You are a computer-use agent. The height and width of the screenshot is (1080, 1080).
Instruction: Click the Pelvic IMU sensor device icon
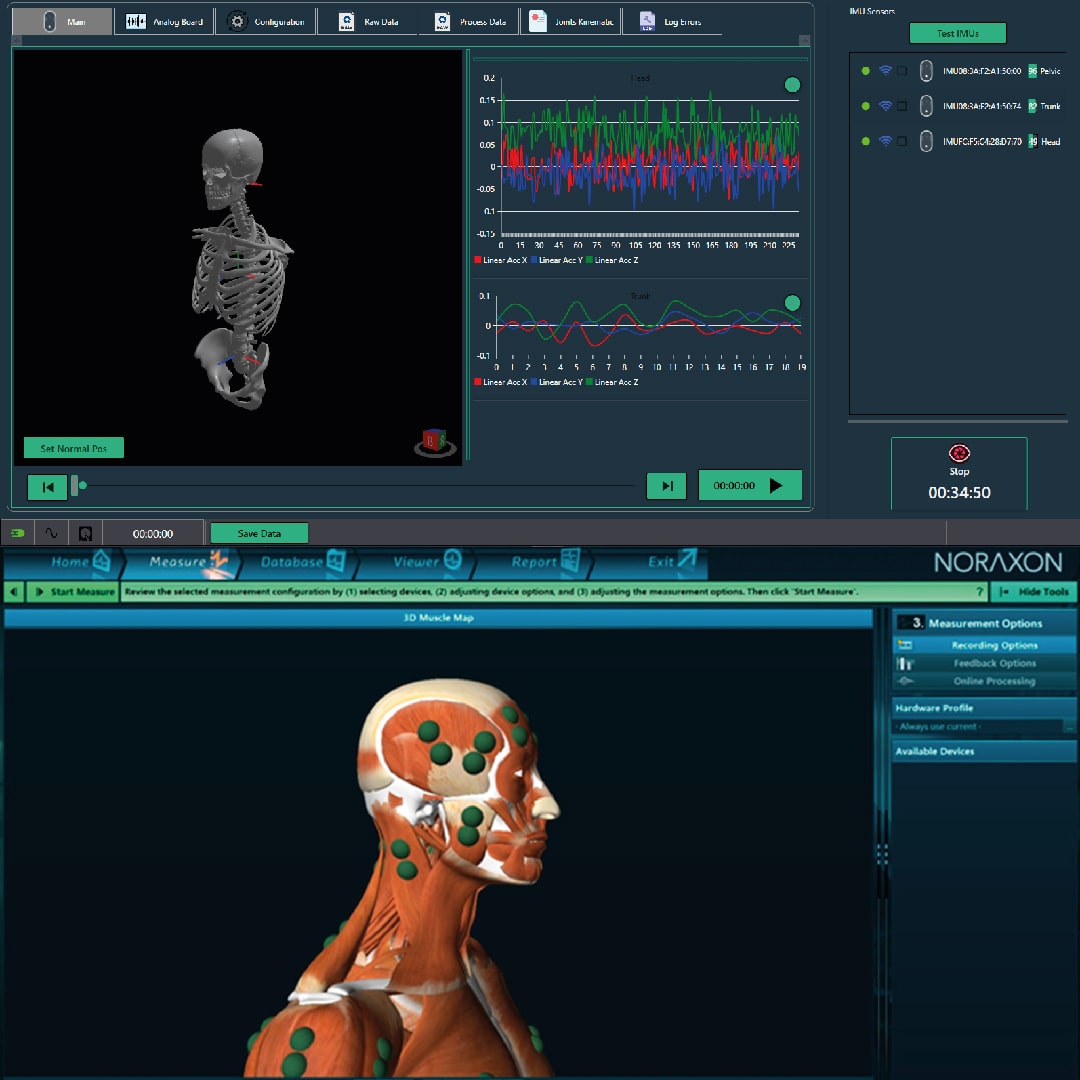click(926, 71)
